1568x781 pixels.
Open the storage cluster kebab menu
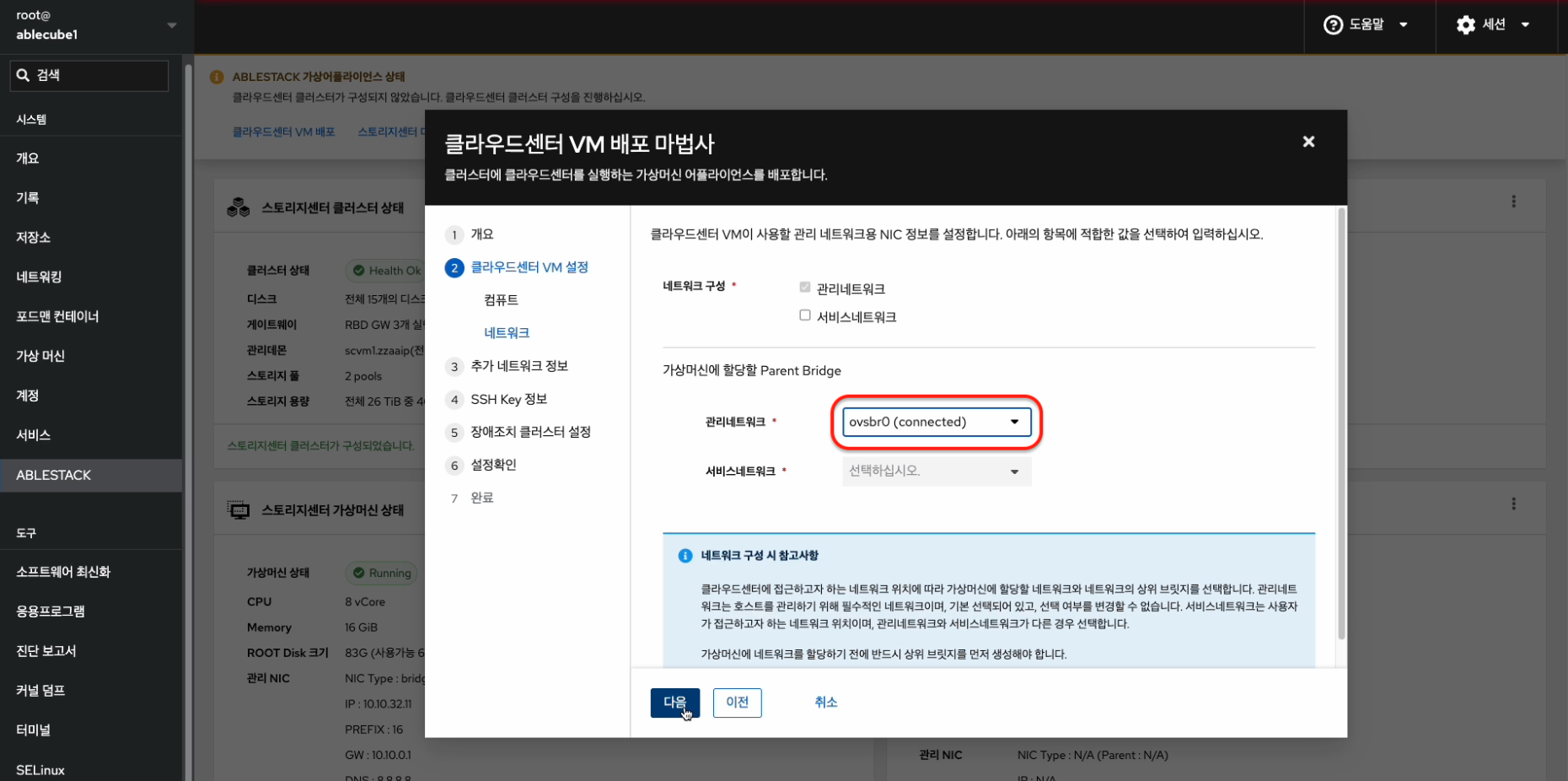pyautogui.click(x=1513, y=202)
